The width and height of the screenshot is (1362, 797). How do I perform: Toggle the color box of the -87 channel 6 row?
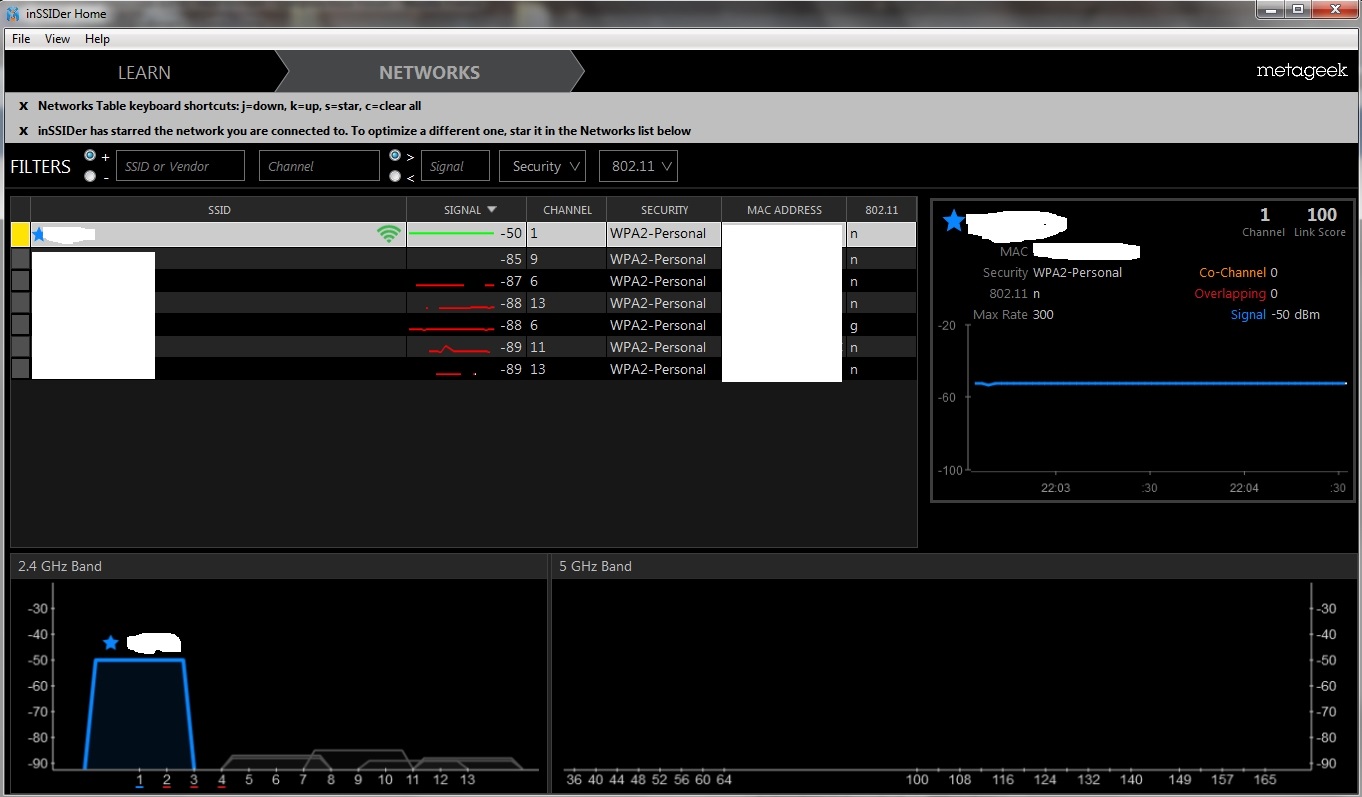[20, 280]
